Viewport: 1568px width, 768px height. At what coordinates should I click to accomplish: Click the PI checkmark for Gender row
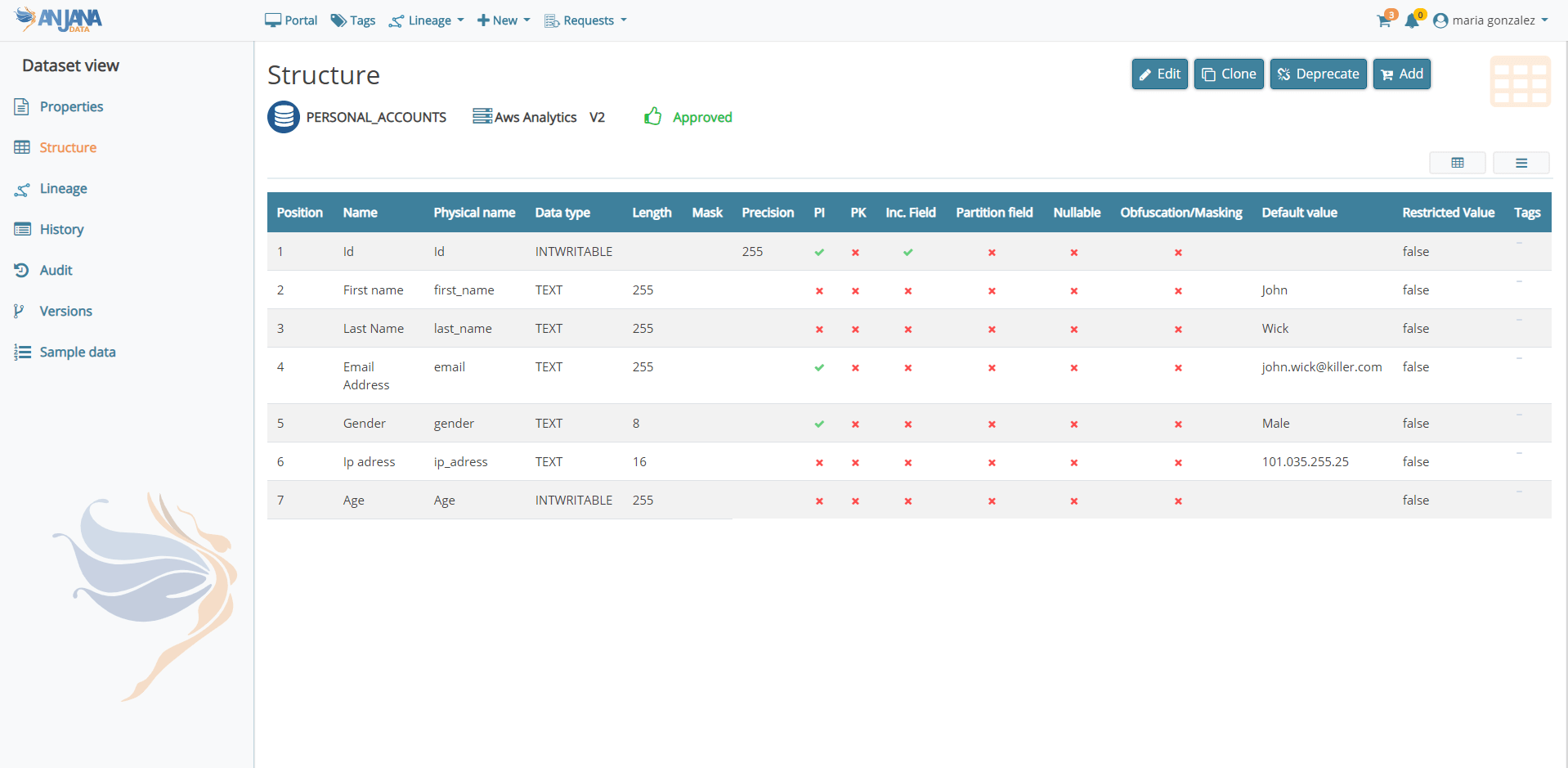[x=819, y=424]
